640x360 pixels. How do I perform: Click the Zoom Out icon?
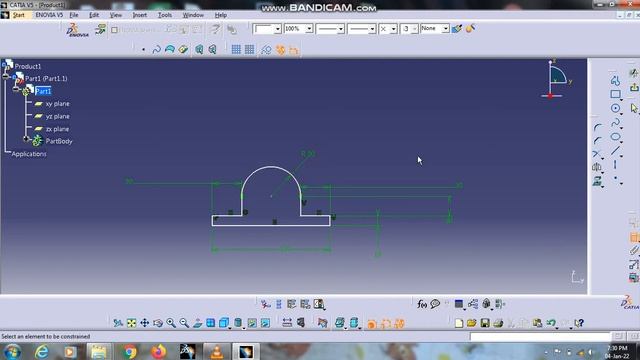184,323
